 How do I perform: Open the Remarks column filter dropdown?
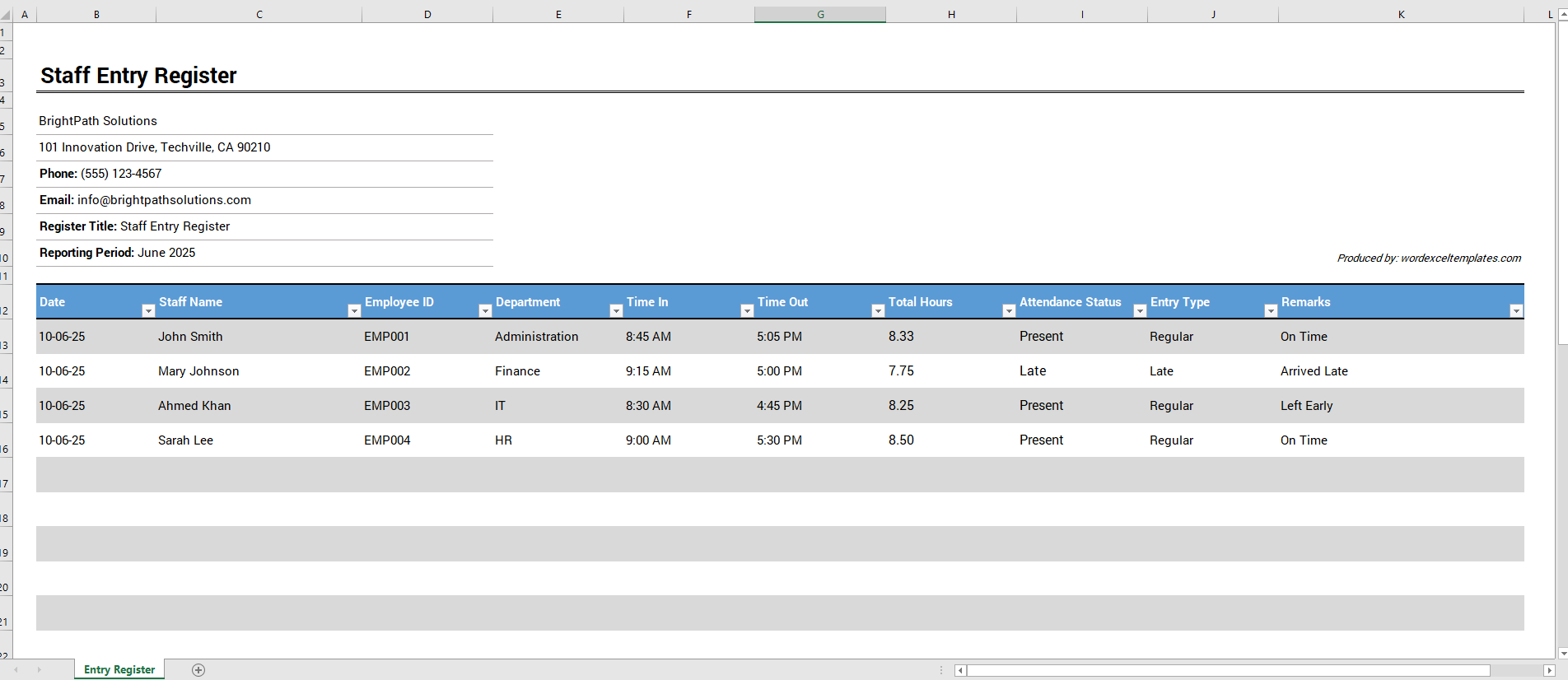point(1516,310)
